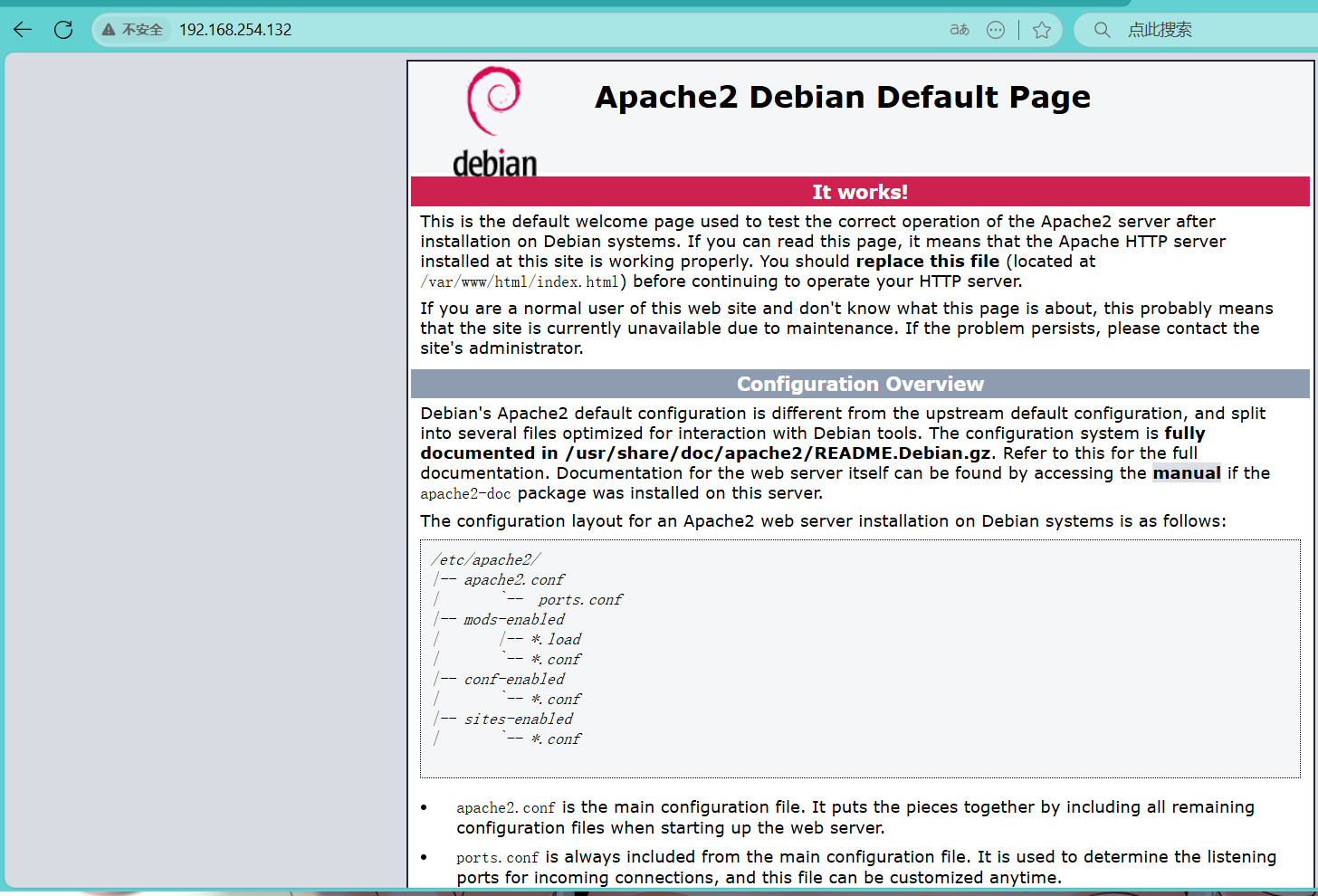
Task: Click conf-enabled line in the tree
Action: coord(514,680)
